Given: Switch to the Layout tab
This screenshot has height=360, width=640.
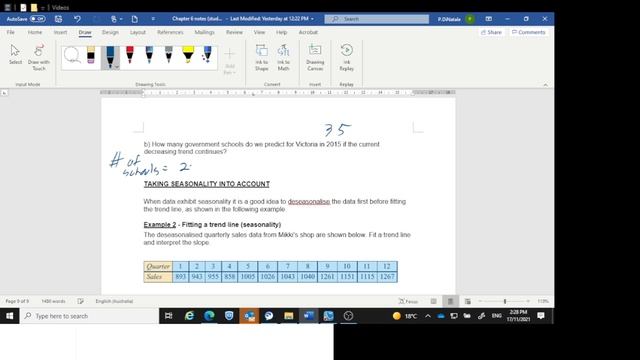Looking at the screenshot, I should 138,32.
